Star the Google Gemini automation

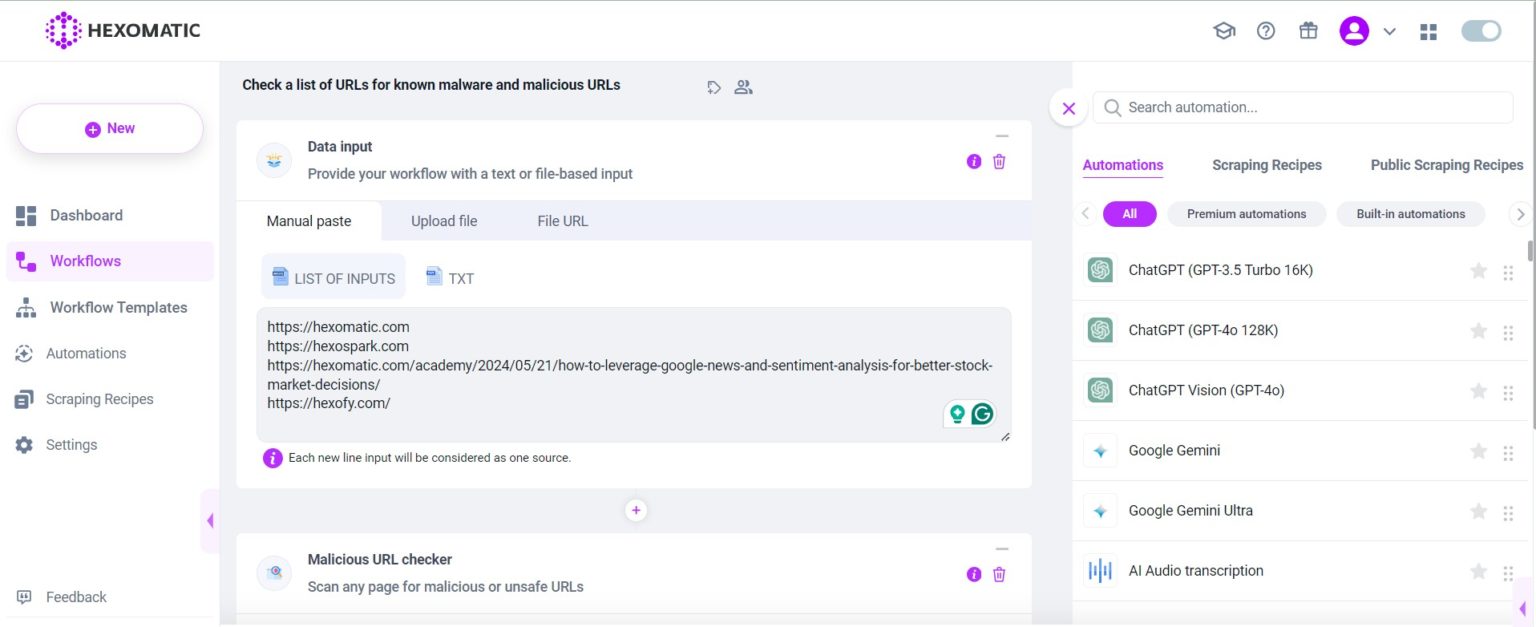(1478, 451)
